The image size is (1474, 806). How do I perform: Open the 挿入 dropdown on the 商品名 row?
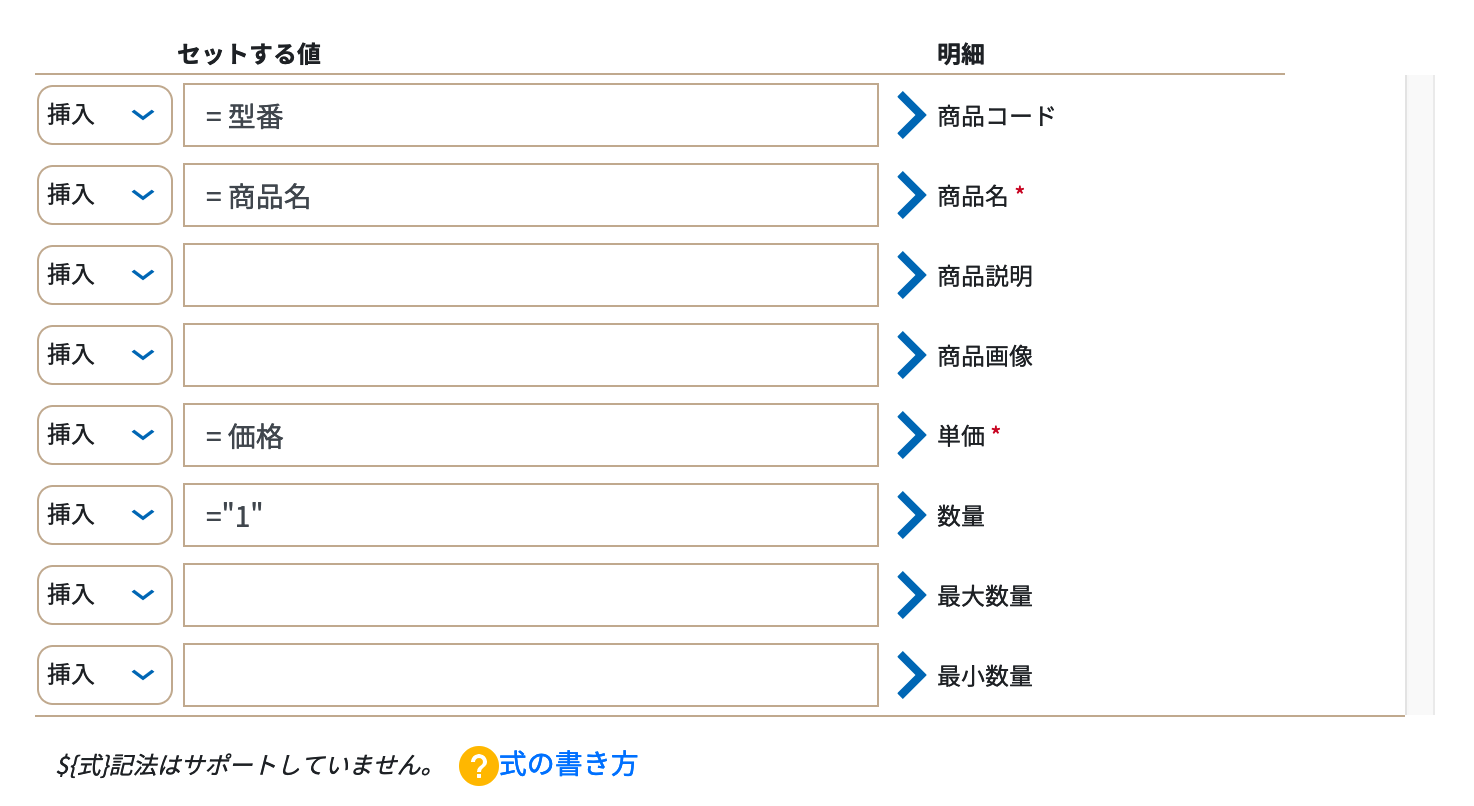tap(104, 195)
